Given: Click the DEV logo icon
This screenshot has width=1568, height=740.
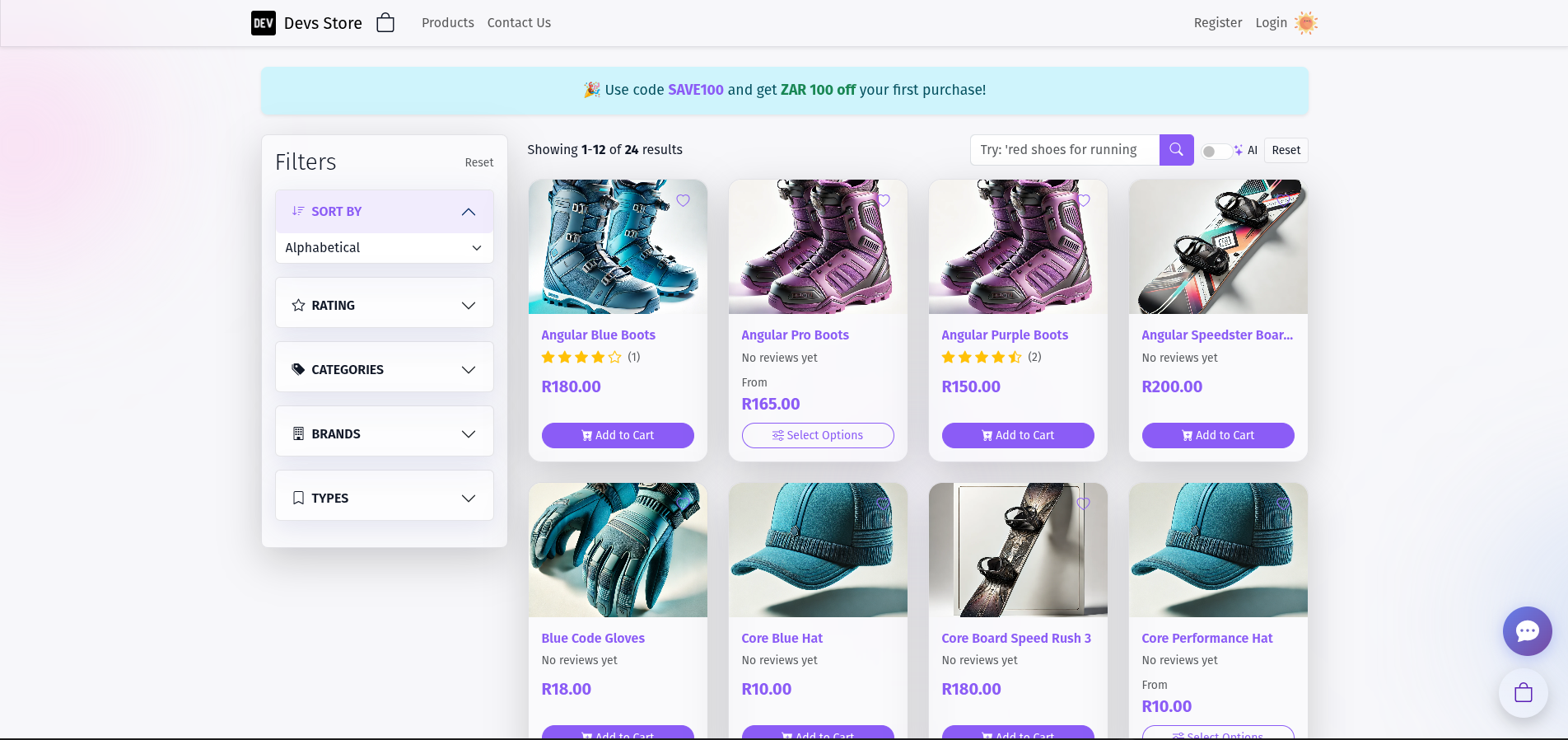Looking at the screenshot, I should click(x=264, y=23).
